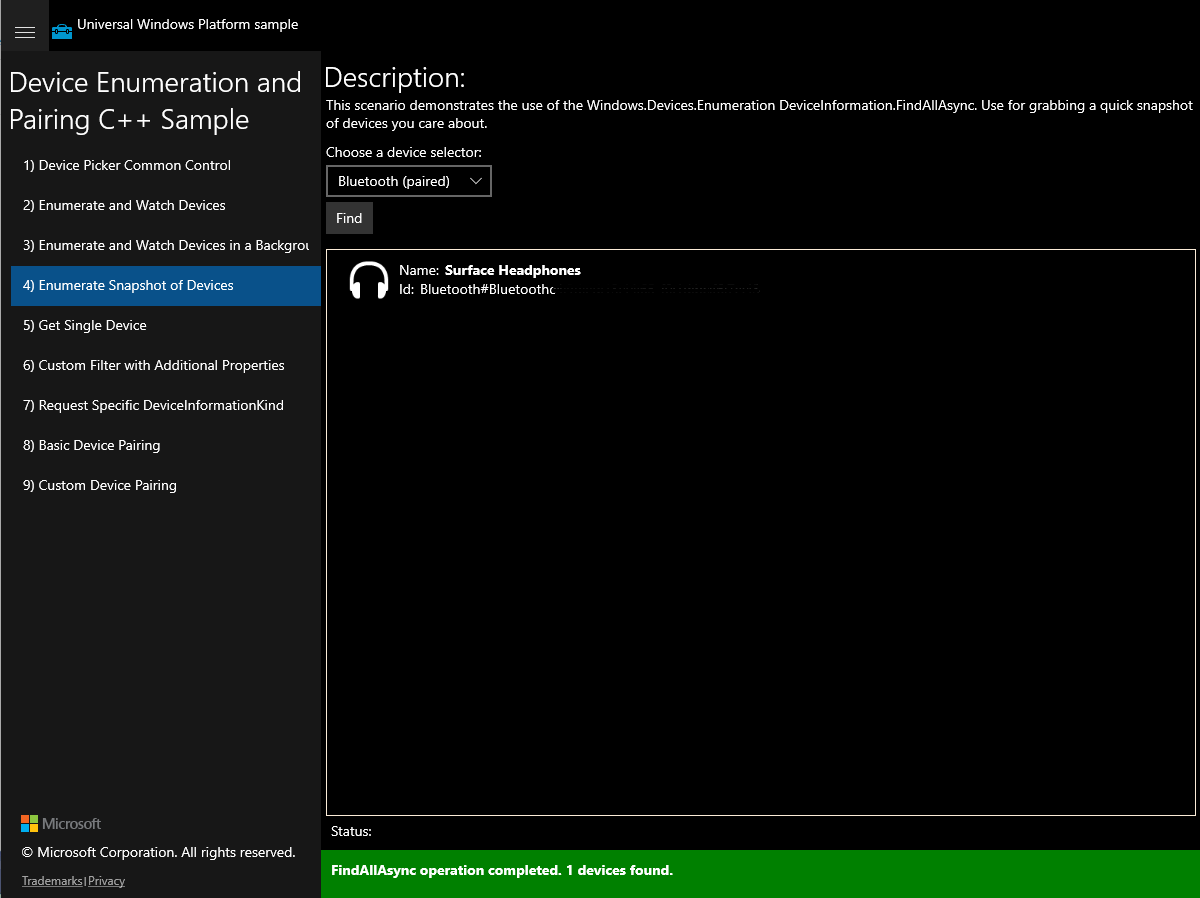Image resolution: width=1200 pixels, height=898 pixels.
Task: Select scenario 9 Custom Device Pairing
Action: tap(166, 486)
